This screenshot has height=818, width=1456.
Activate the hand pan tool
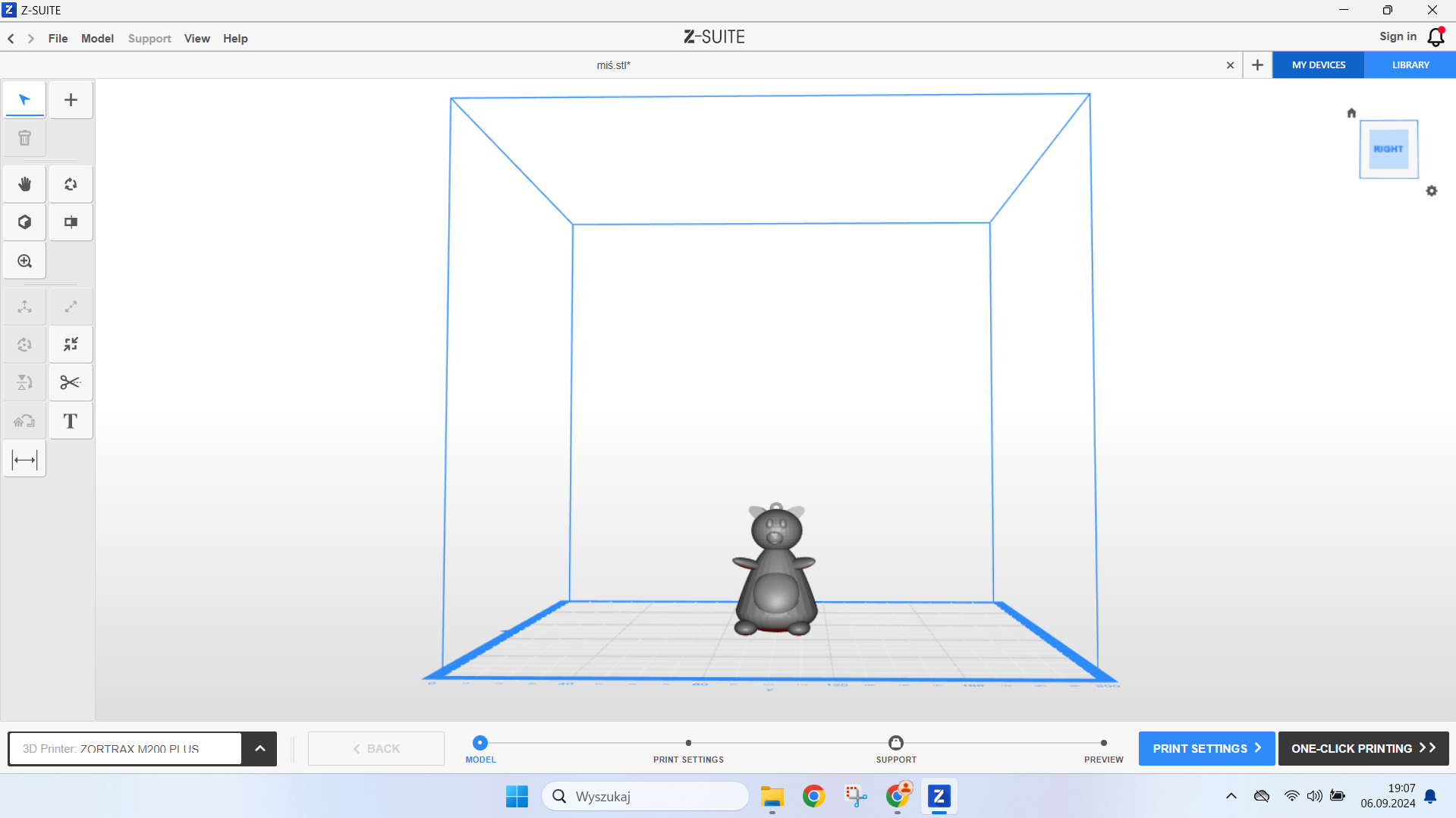(24, 184)
